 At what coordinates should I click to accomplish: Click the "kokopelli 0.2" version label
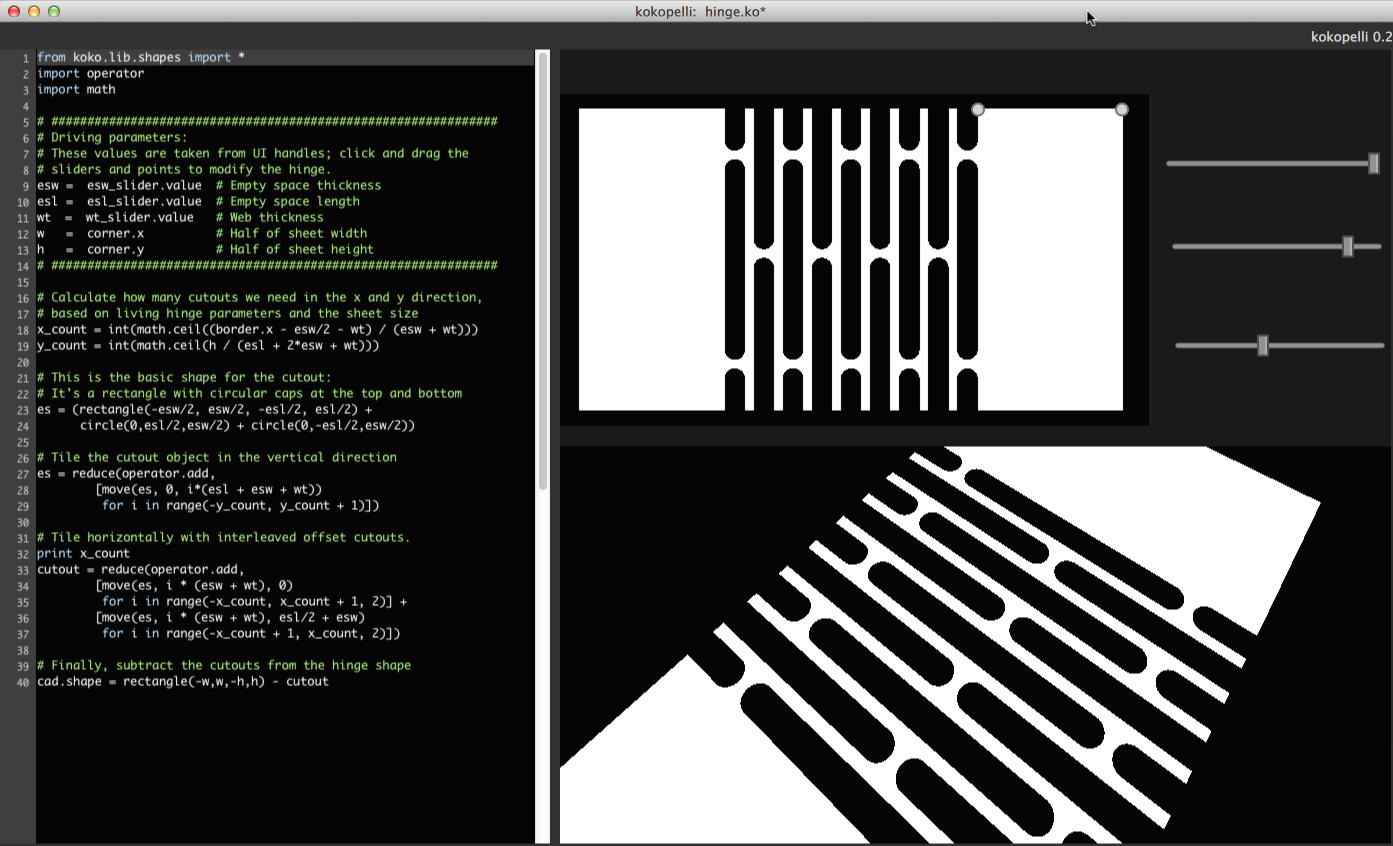click(x=1350, y=36)
